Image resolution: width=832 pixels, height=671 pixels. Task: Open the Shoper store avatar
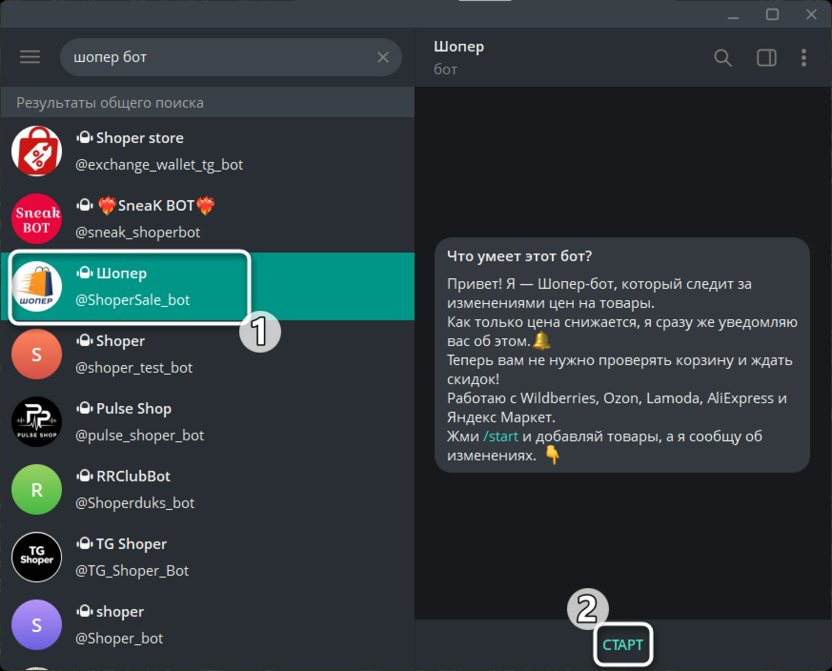coord(37,151)
